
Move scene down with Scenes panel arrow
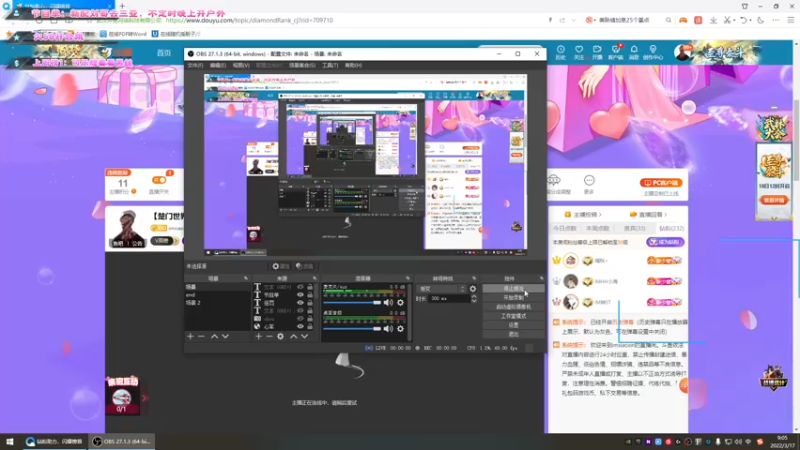pyautogui.click(x=225, y=337)
